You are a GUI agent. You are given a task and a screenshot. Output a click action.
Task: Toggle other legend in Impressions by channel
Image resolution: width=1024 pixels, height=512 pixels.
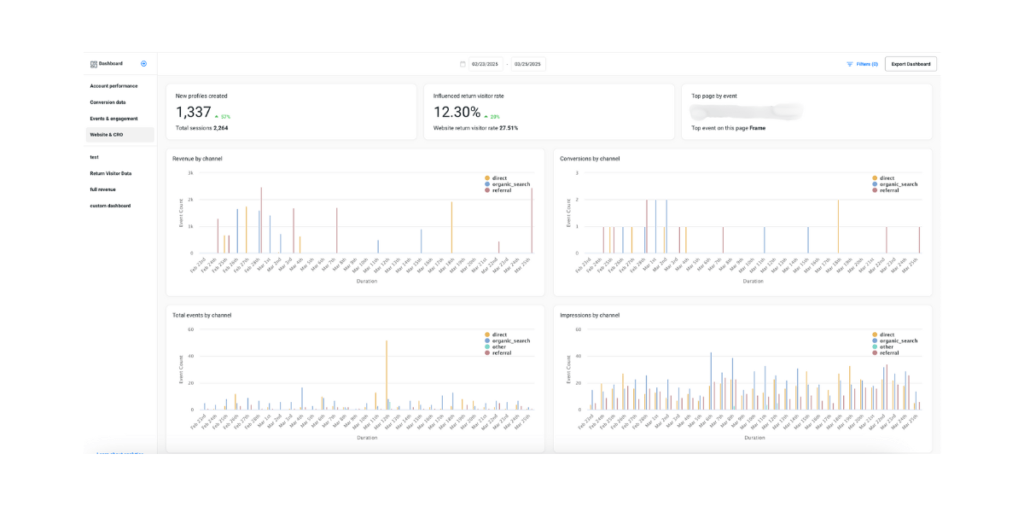coord(884,347)
